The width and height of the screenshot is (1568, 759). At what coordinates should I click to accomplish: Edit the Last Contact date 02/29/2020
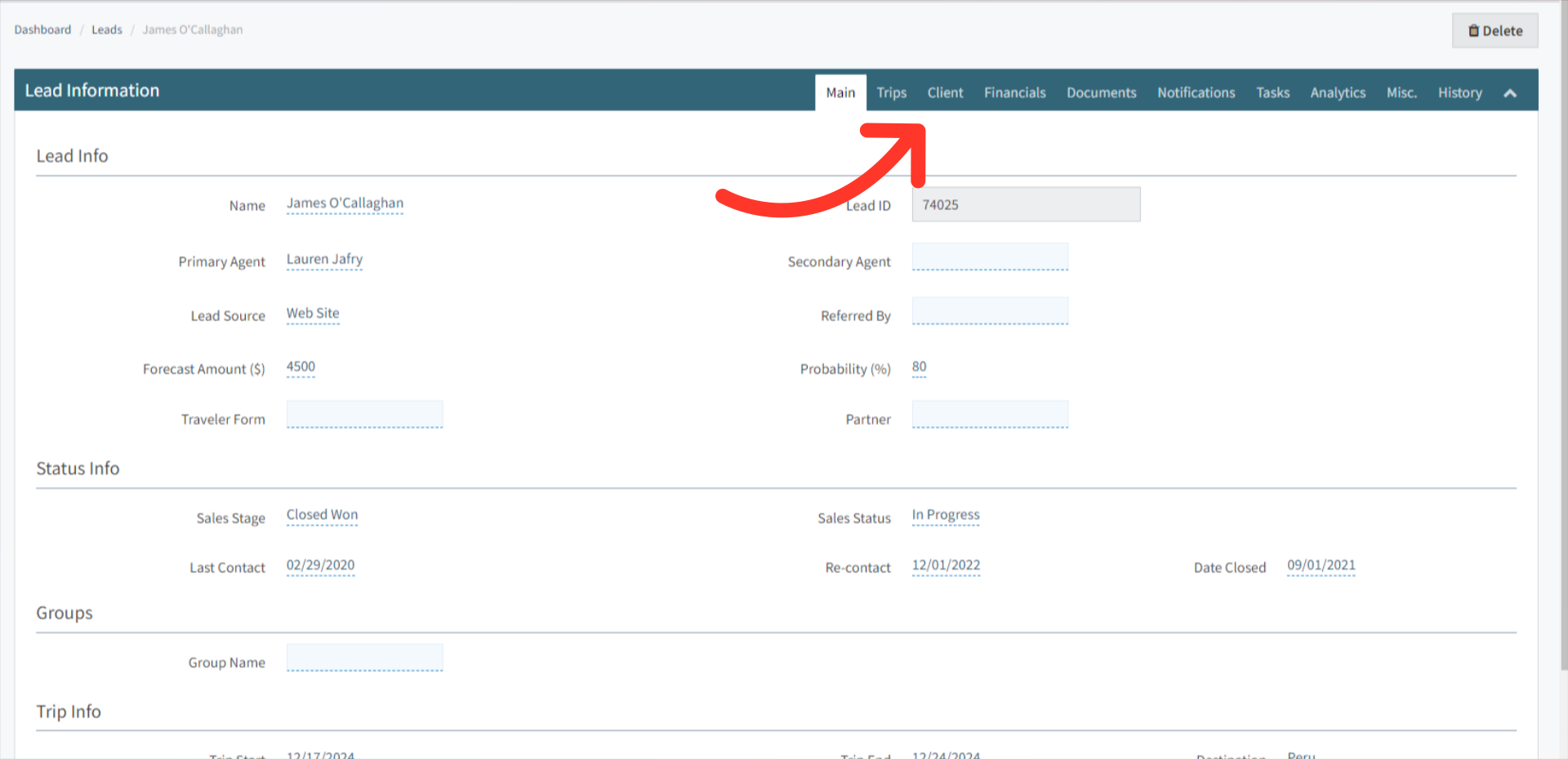click(320, 565)
